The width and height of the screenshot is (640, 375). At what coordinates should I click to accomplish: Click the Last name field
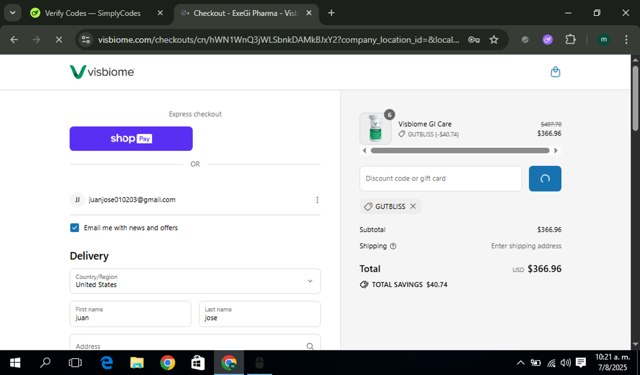click(x=260, y=314)
